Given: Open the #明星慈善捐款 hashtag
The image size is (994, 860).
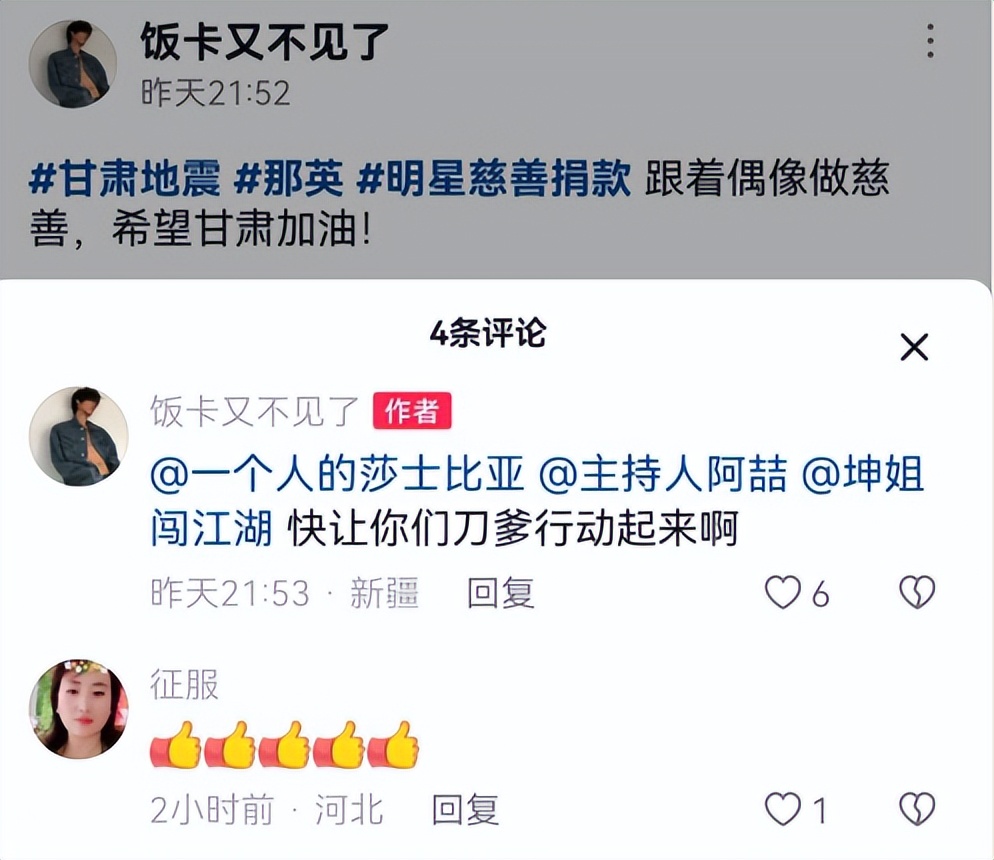Looking at the screenshot, I should (494, 178).
